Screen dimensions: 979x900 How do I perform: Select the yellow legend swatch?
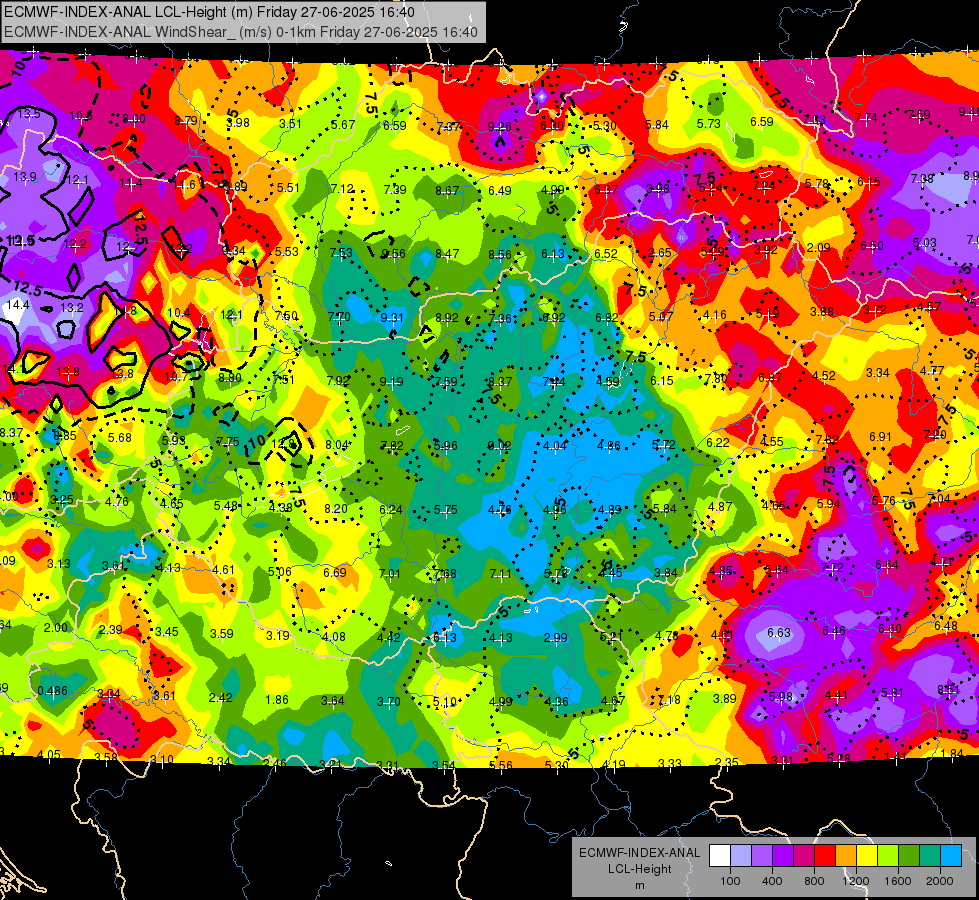[x=867, y=856]
